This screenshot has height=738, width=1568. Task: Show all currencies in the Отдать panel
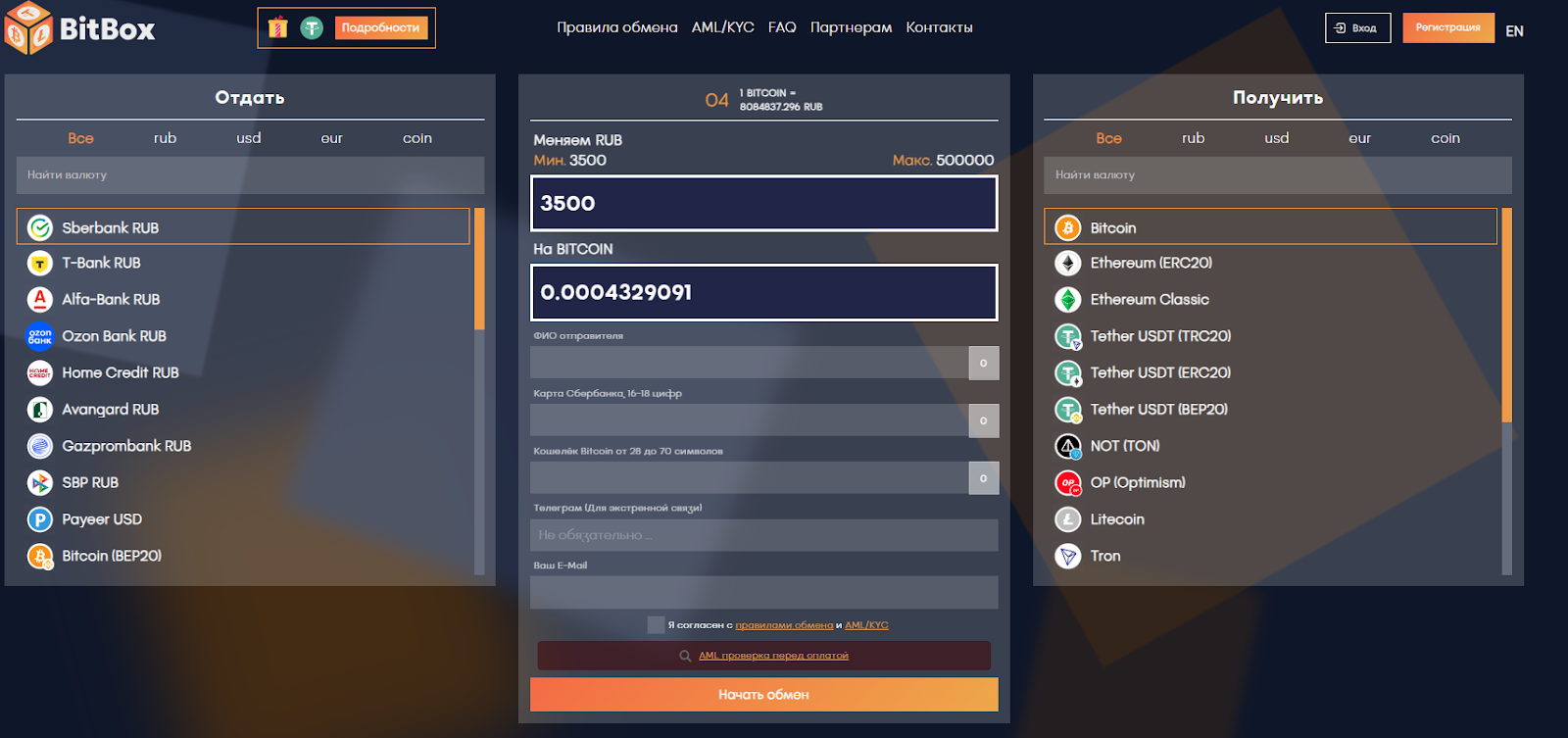pyautogui.click(x=81, y=138)
